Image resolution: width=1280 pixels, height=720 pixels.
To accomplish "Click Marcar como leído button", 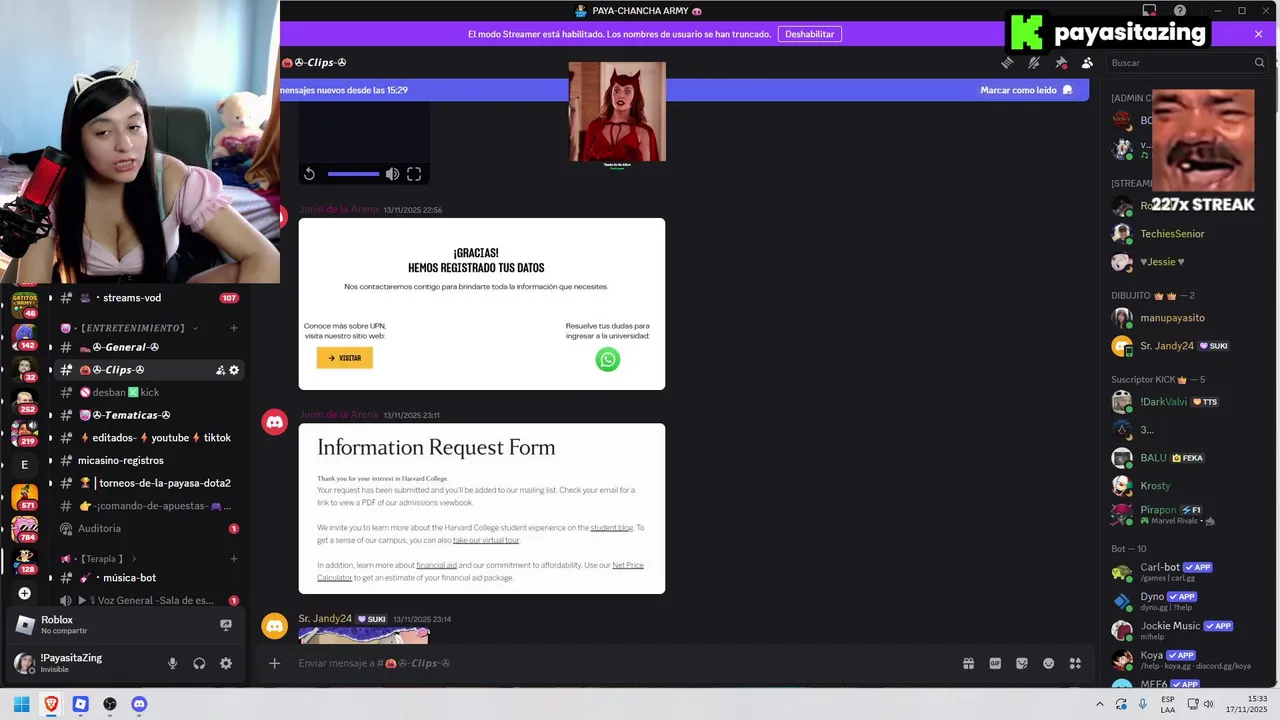I will pyautogui.click(x=1026, y=90).
